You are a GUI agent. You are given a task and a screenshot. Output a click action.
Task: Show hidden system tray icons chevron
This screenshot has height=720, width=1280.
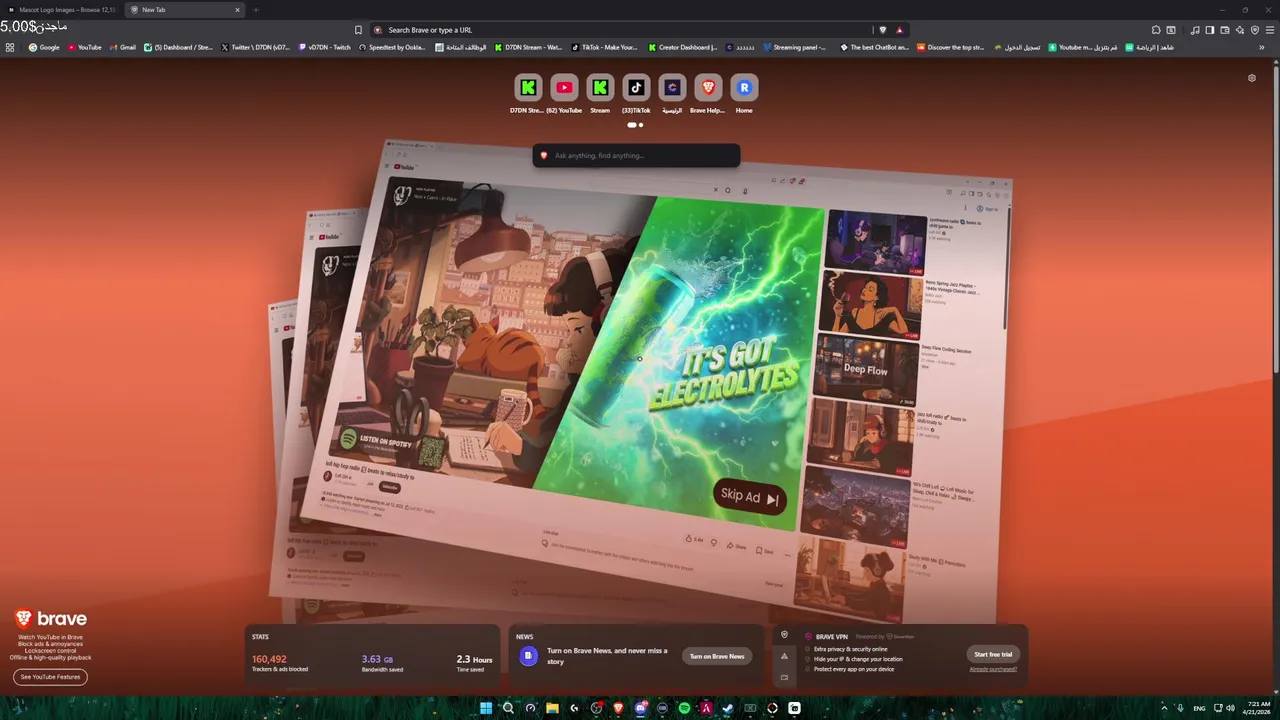[1165, 708]
